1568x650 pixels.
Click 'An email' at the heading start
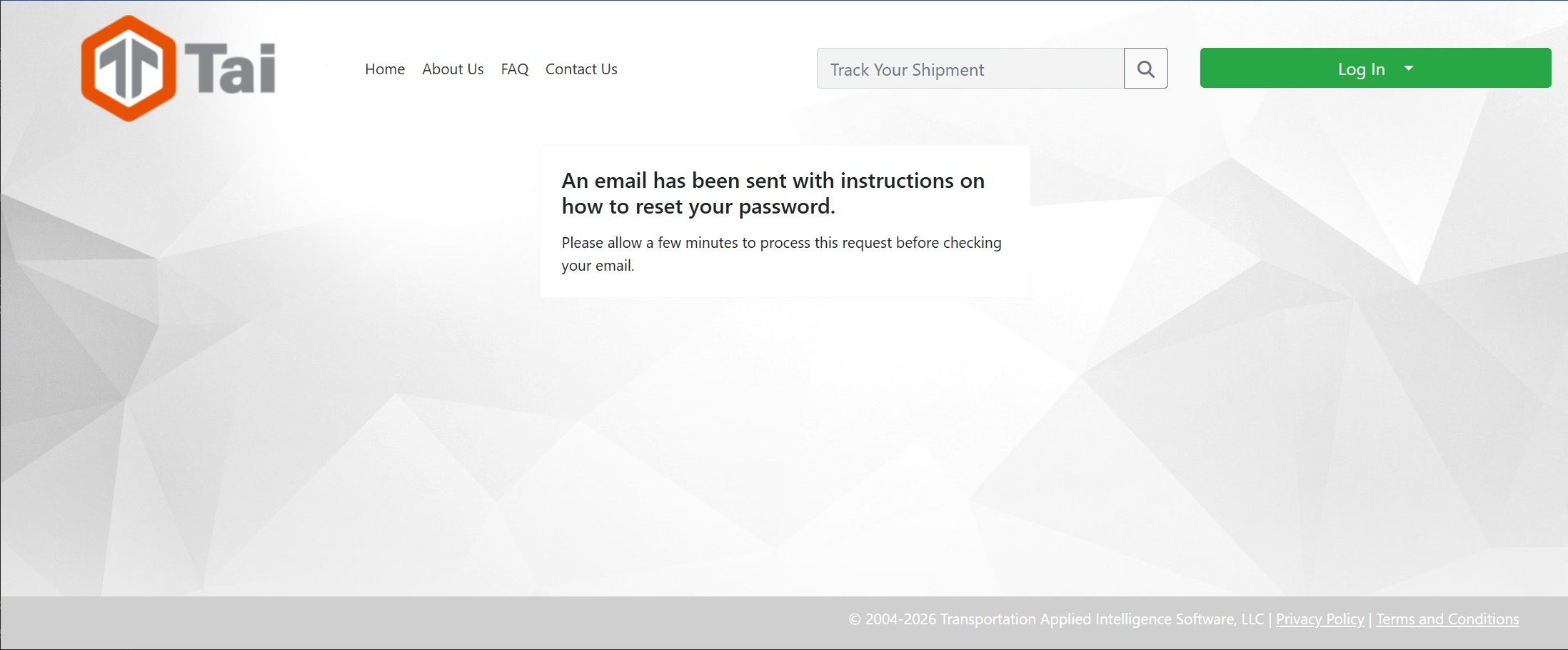[604, 181]
